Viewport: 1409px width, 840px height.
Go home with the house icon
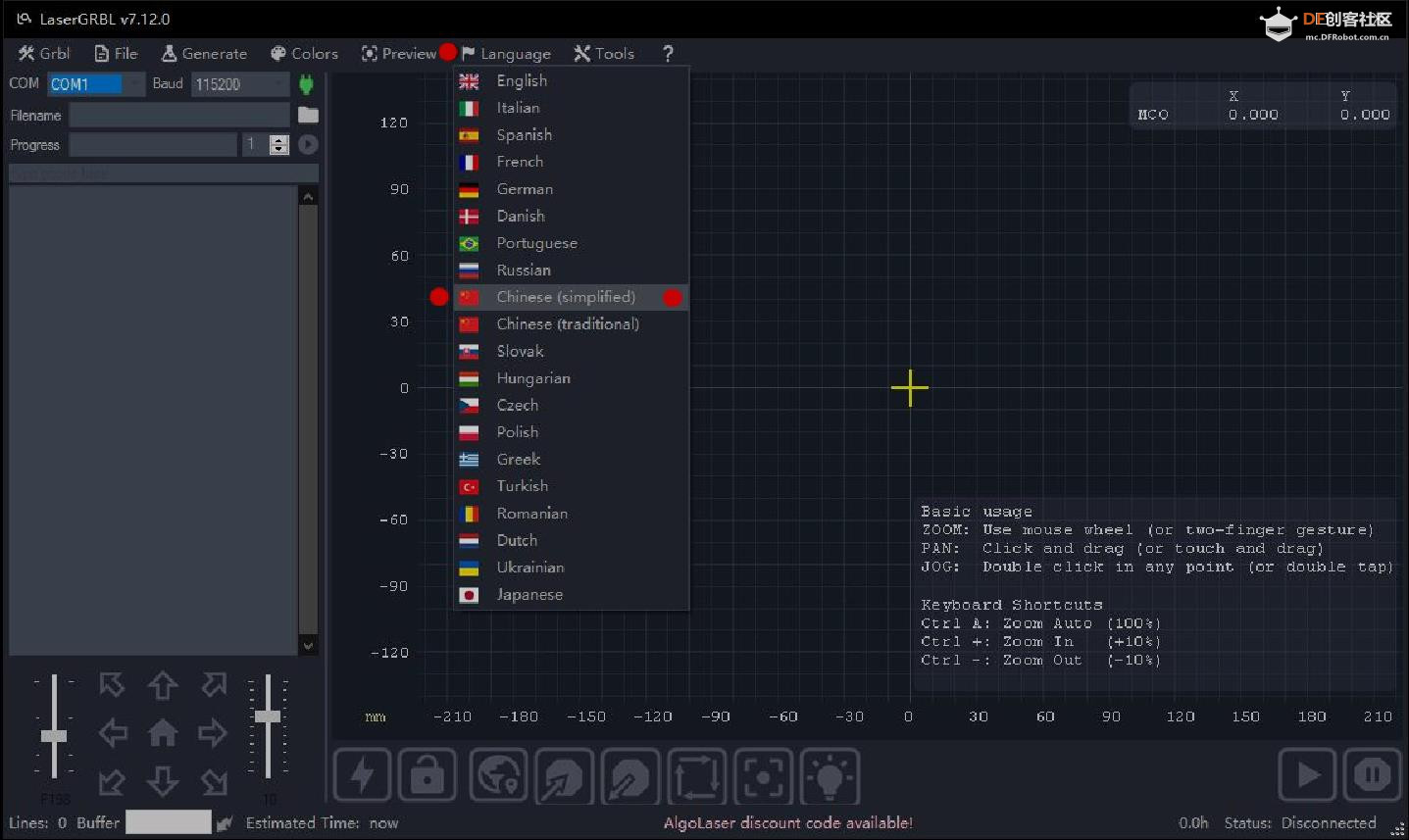163,732
